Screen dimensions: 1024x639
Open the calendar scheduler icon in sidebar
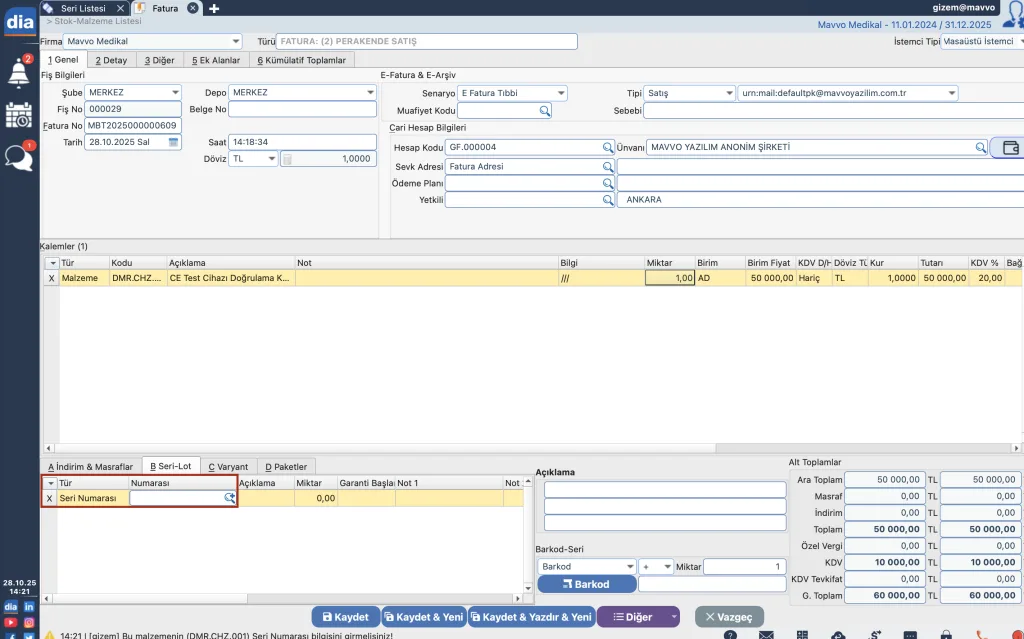pos(19,115)
